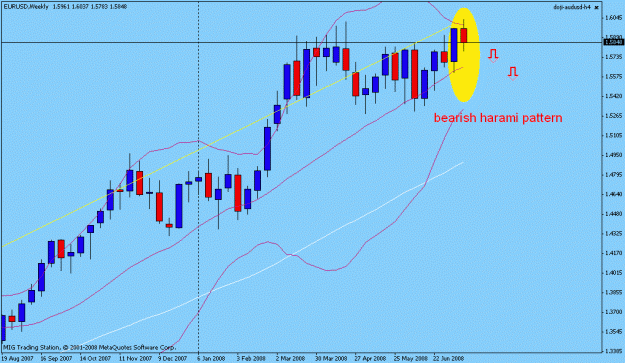The height and width of the screenshot is (363, 625).
Task: Click the 6 Jan 2008 date label
Action: click(x=212, y=358)
